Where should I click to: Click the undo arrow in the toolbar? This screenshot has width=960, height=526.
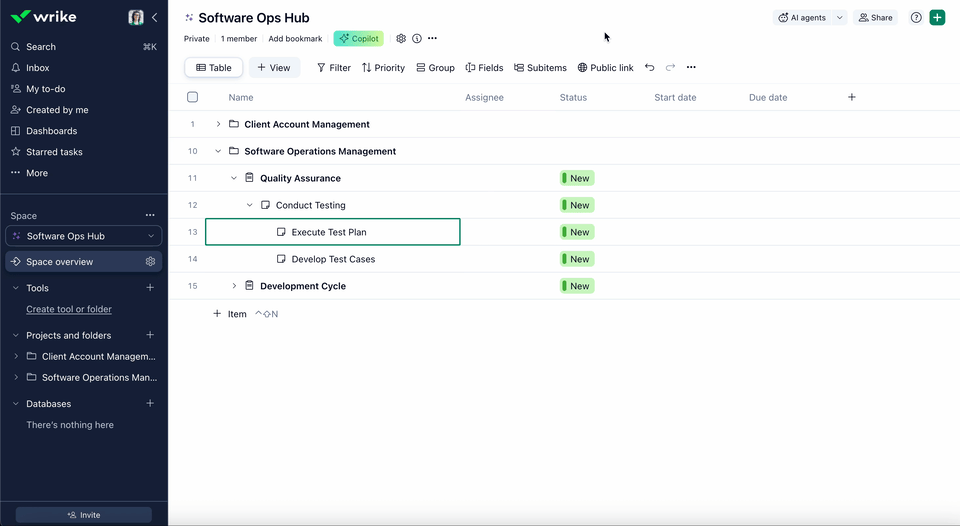[x=650, y=68]
